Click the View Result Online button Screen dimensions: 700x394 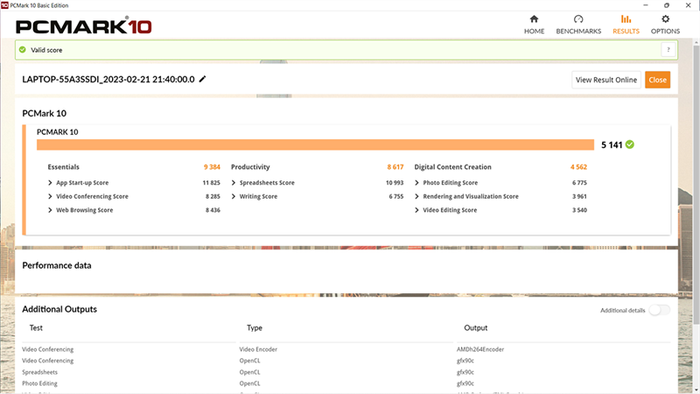tap(606, 80)
